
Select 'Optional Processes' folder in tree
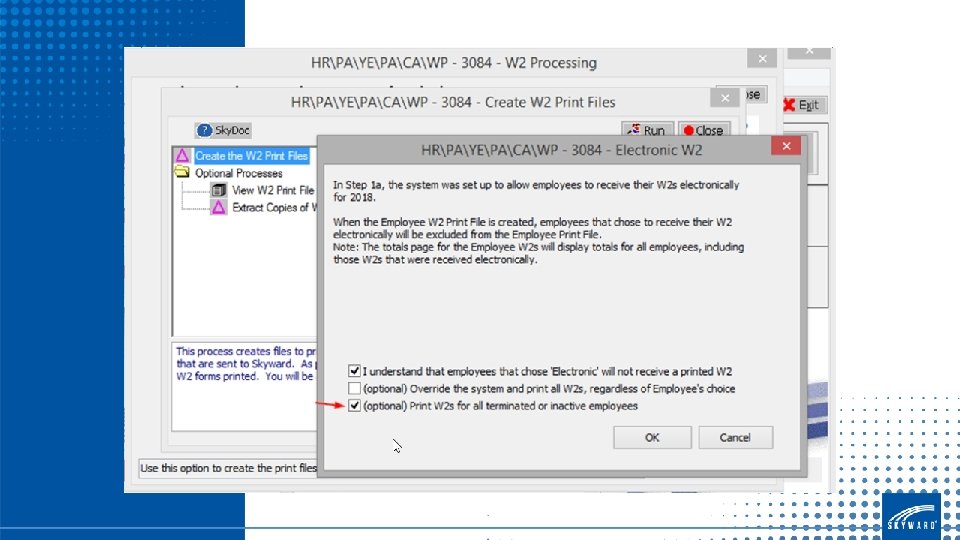(x=238, y=173)
